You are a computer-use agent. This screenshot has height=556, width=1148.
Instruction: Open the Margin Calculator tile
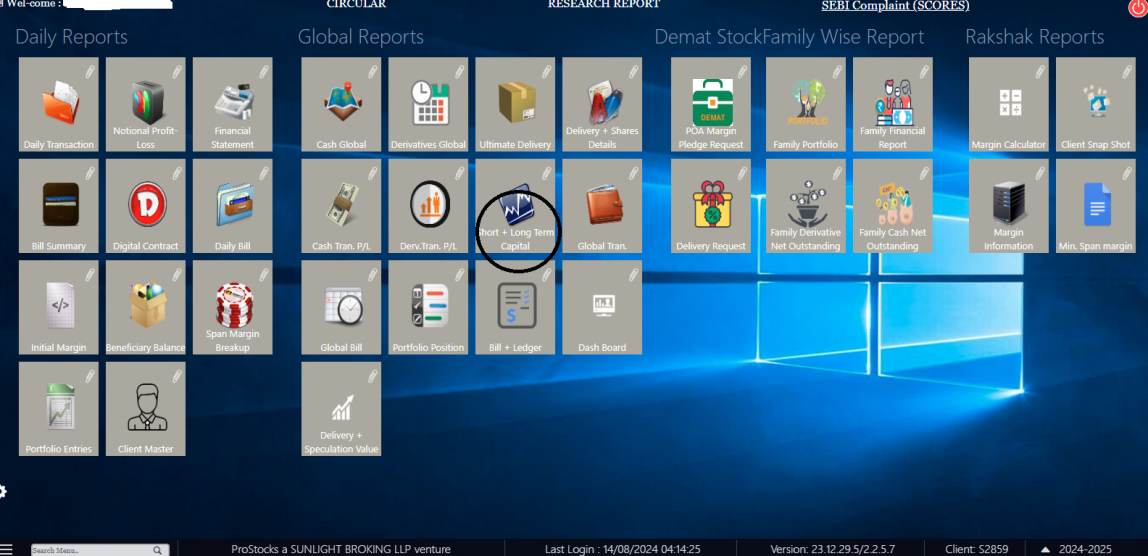tap(1009, 105)
